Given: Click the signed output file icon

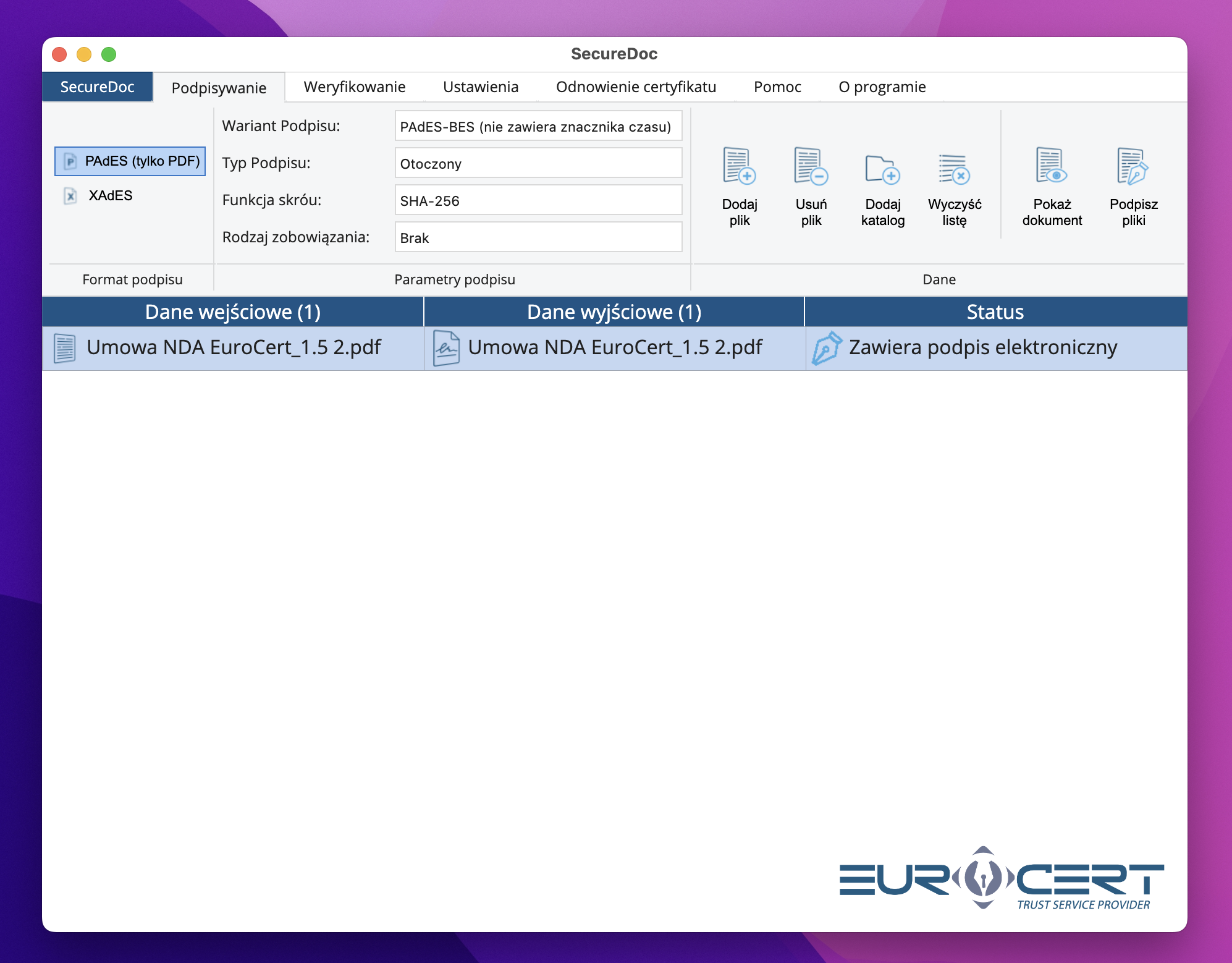Looking at the screenshot, I should click(x=446, y=348).
